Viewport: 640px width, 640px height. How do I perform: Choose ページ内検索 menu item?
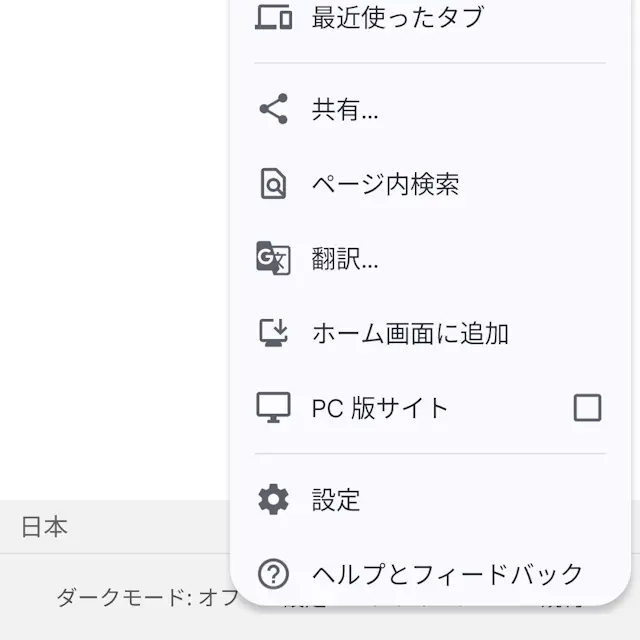(385, 184)
